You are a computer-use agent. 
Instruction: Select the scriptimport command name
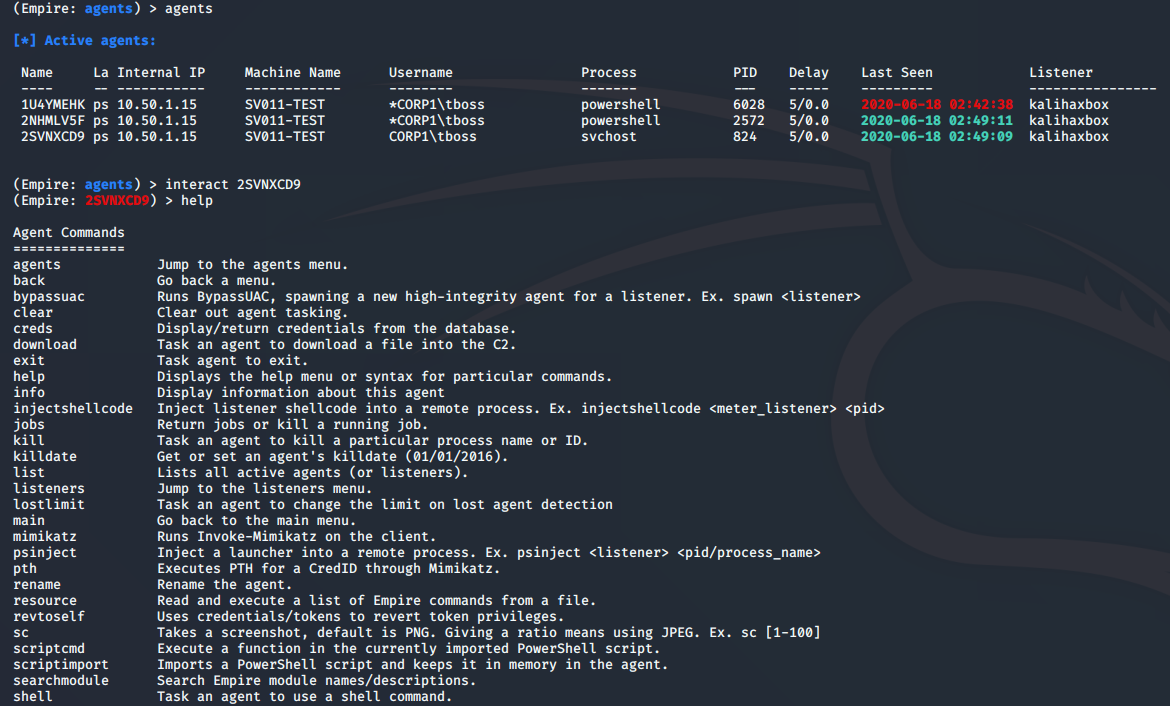tap(61, 664)
